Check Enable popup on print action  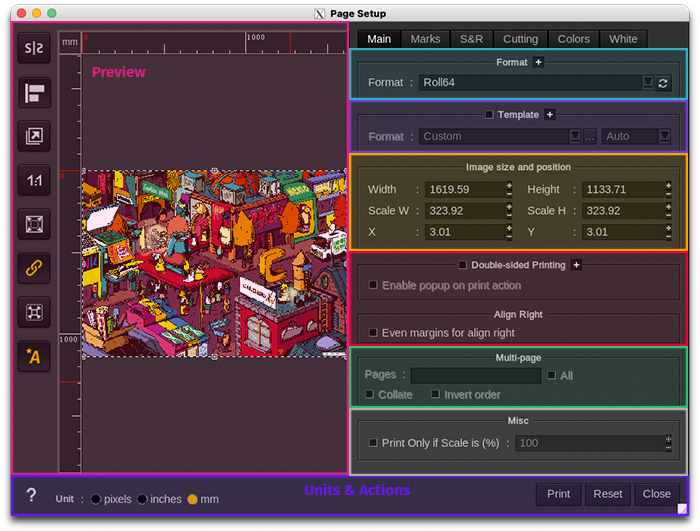pos(373,285)
